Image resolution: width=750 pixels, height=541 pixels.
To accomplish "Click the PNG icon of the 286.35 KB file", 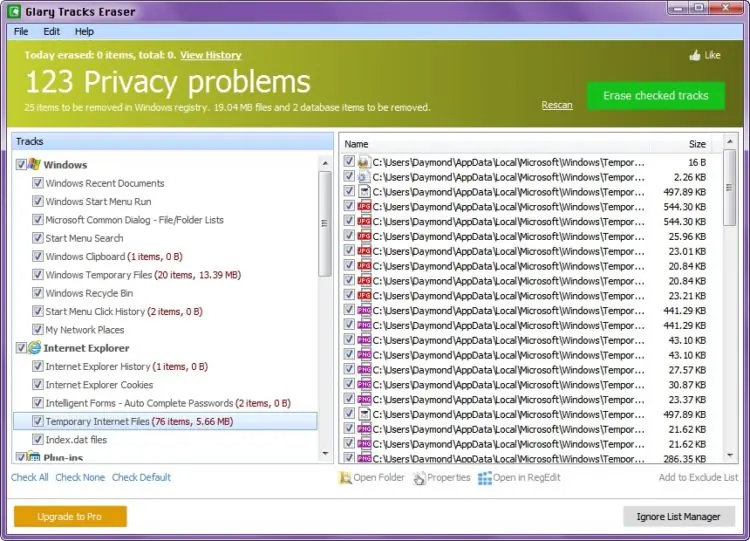I will tap(364, 458).
